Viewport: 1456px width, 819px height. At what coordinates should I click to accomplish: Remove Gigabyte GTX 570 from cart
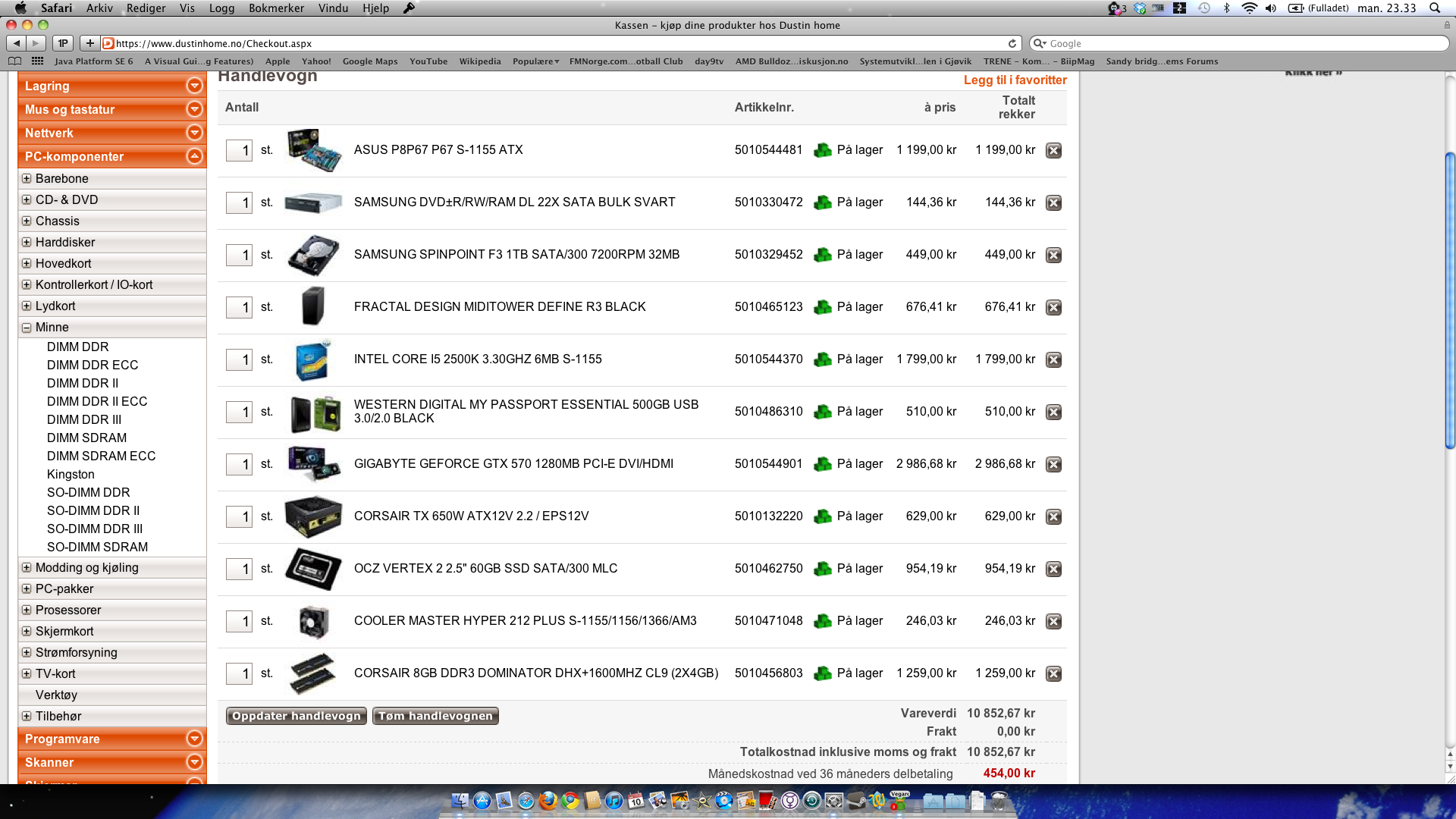point(1053,464)
